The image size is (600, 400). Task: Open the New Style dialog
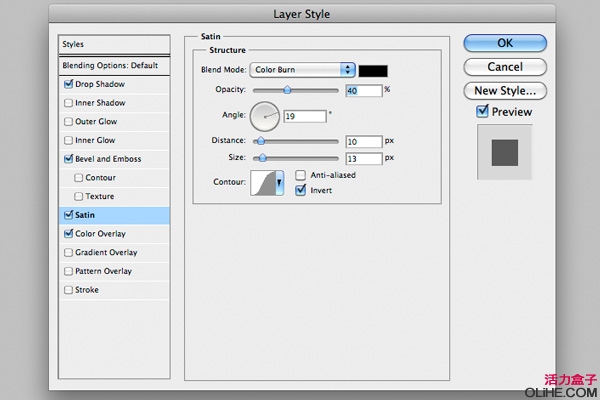505,91
